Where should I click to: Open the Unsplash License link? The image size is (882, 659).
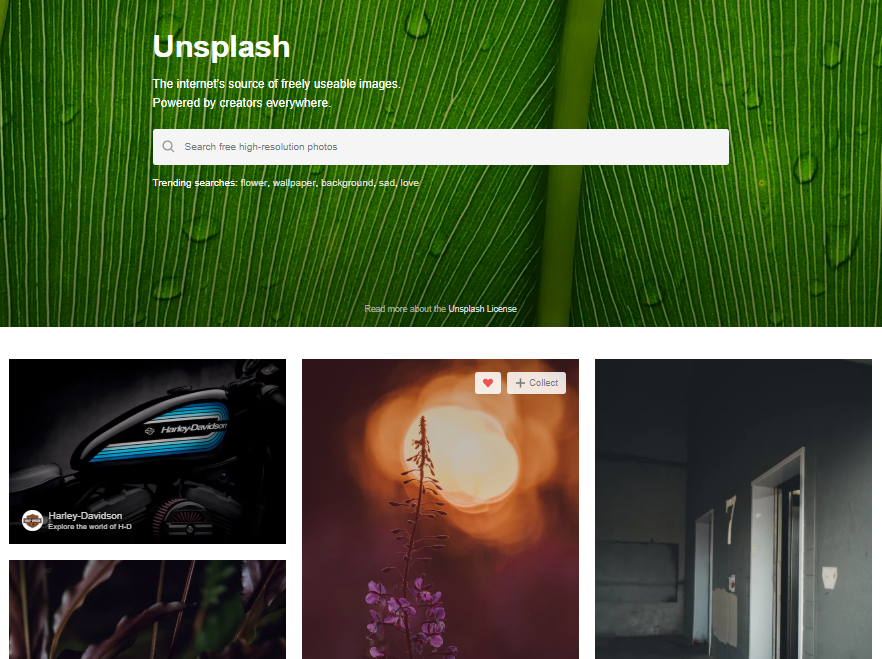click(x=482, y=309)
